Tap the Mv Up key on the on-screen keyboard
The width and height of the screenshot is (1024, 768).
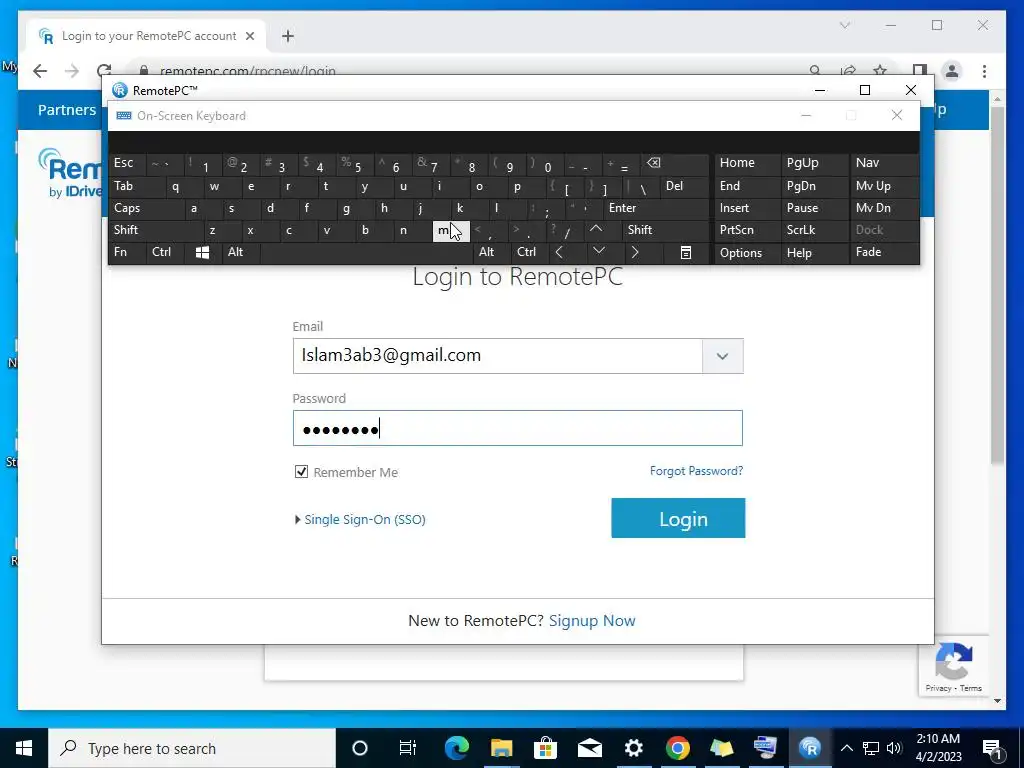(884, 186)
